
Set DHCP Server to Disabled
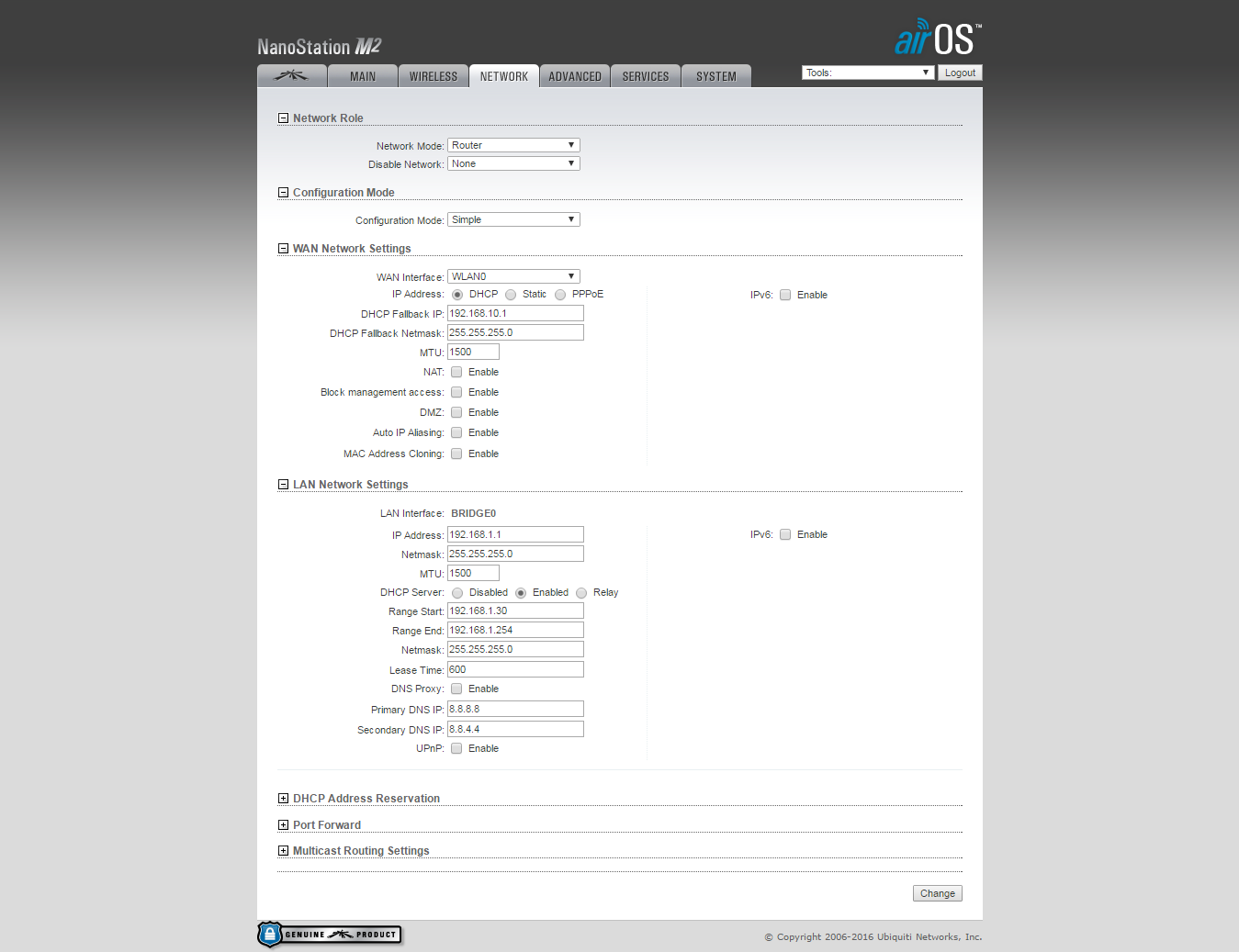tap(457, 593)
